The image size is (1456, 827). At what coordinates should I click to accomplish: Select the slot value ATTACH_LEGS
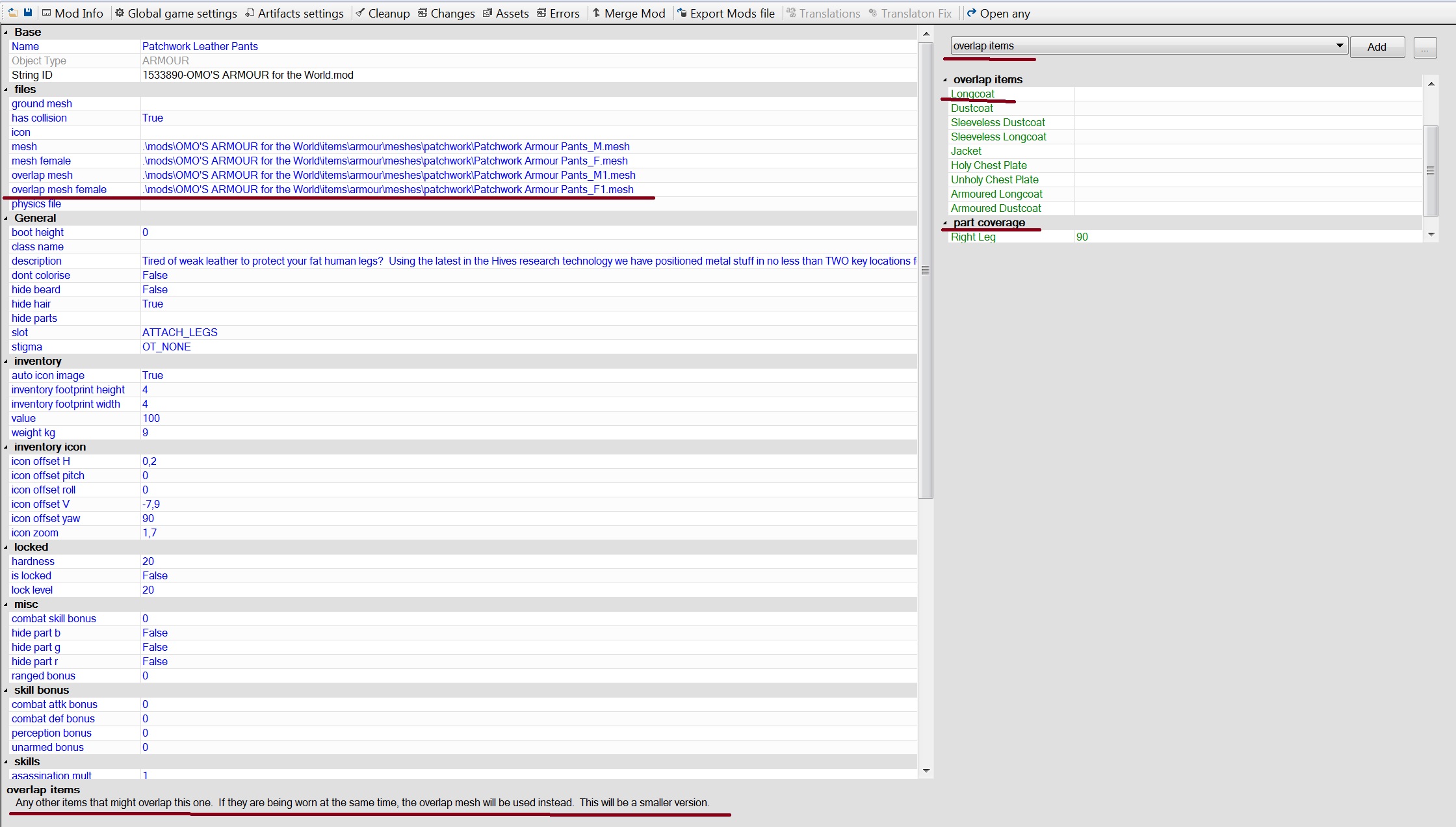(x=180, y=332)
